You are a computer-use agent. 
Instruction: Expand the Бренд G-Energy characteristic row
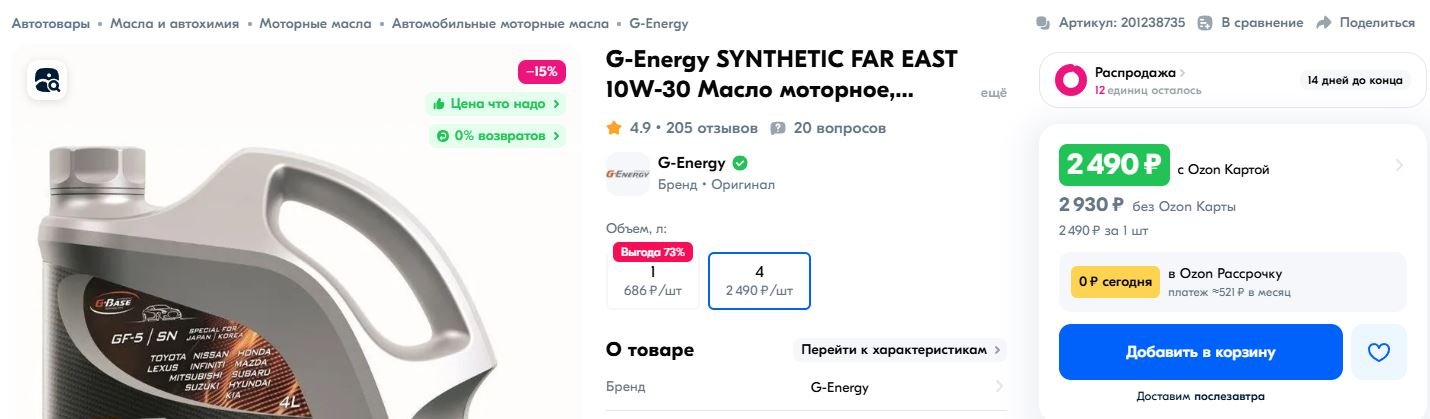click(806, 387)
